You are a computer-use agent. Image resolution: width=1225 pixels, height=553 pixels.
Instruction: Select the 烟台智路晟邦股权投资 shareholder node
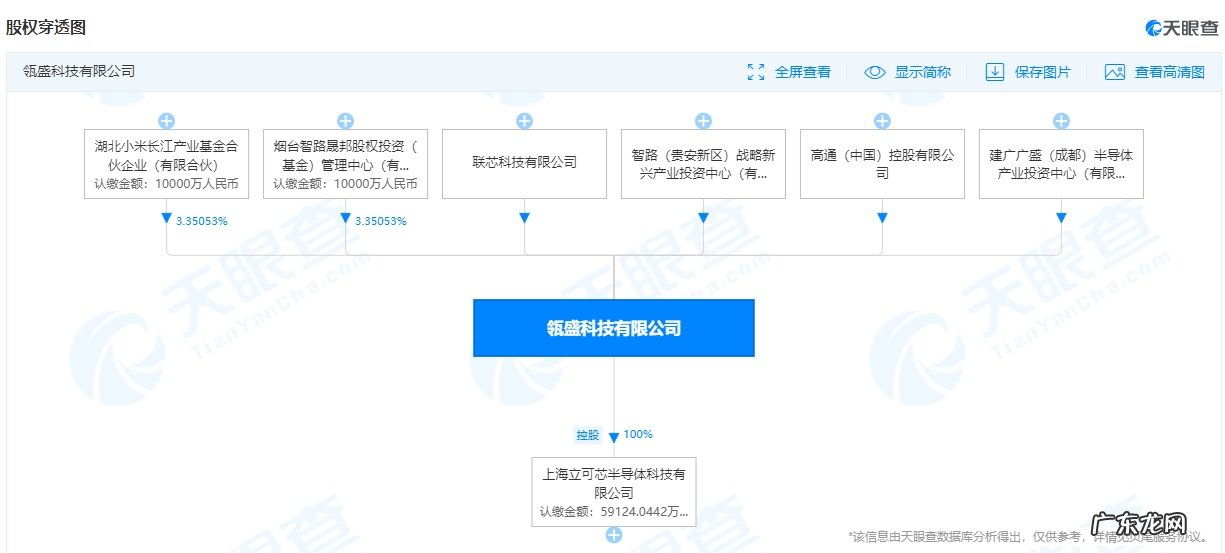click(x=346, y=164)
